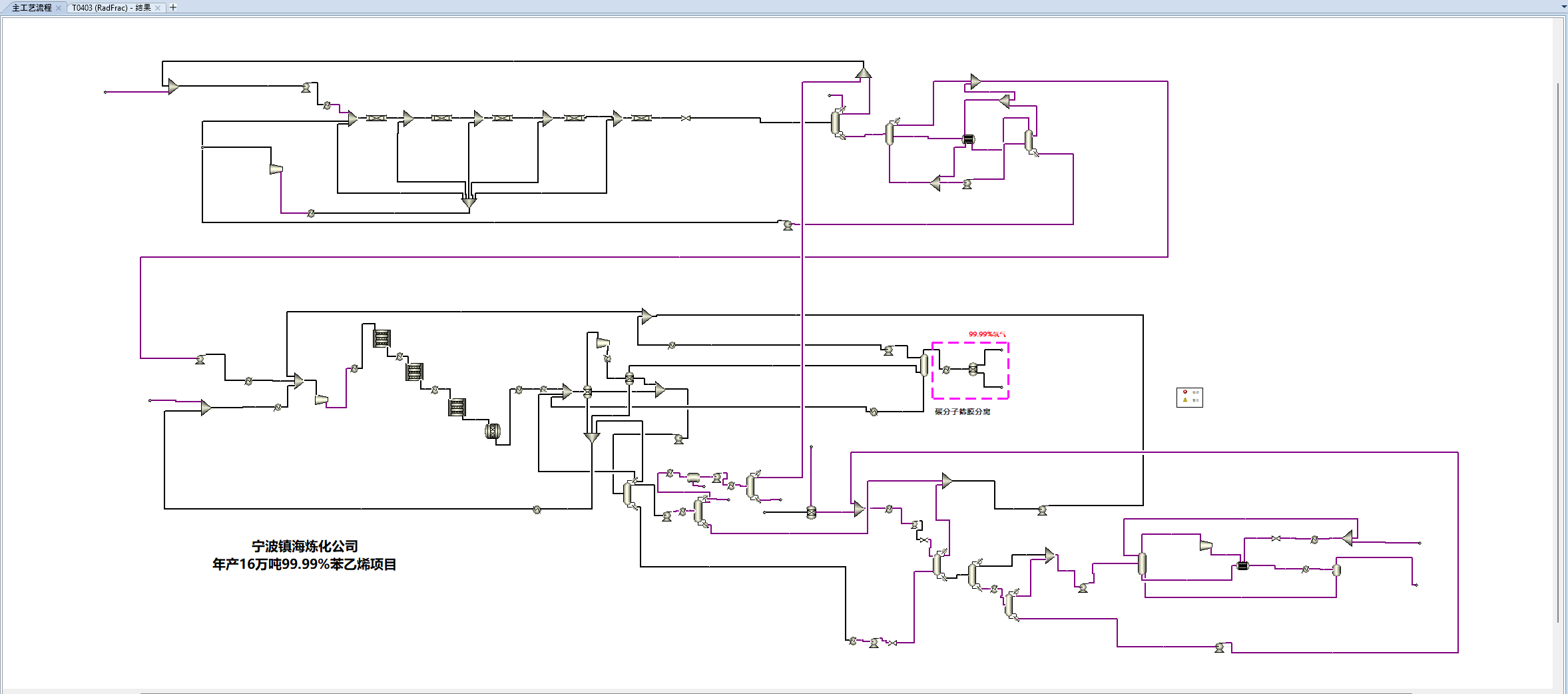The image size is (1568, 694).
Task: Select the valve after the top reactor train
Action: pos(686,118)
